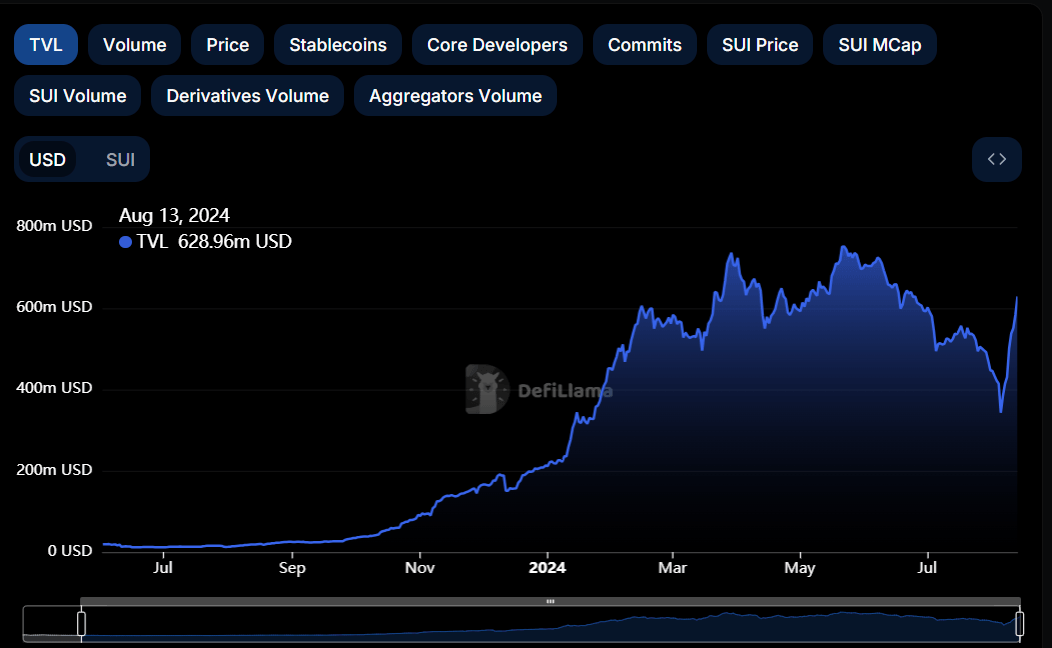The width and height of the screenshot is (1052, 648).
Task: View the Price chart
Action: pos(226,44)
